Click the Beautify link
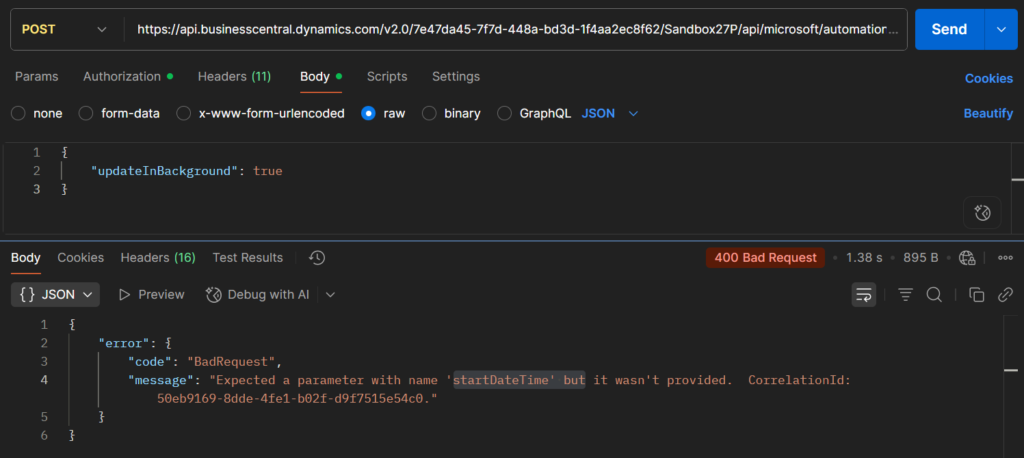 point(988,113)
